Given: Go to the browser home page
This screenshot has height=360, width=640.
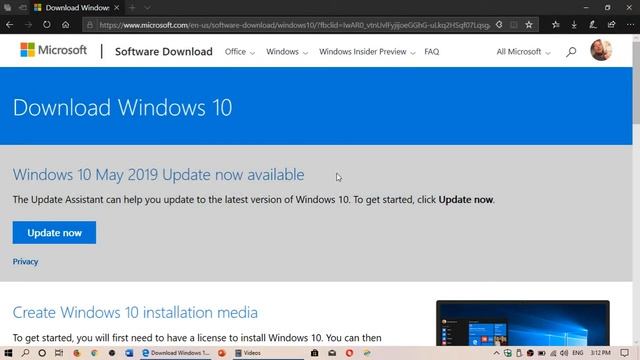Looking at the screenshot, I should click(65, 25).
